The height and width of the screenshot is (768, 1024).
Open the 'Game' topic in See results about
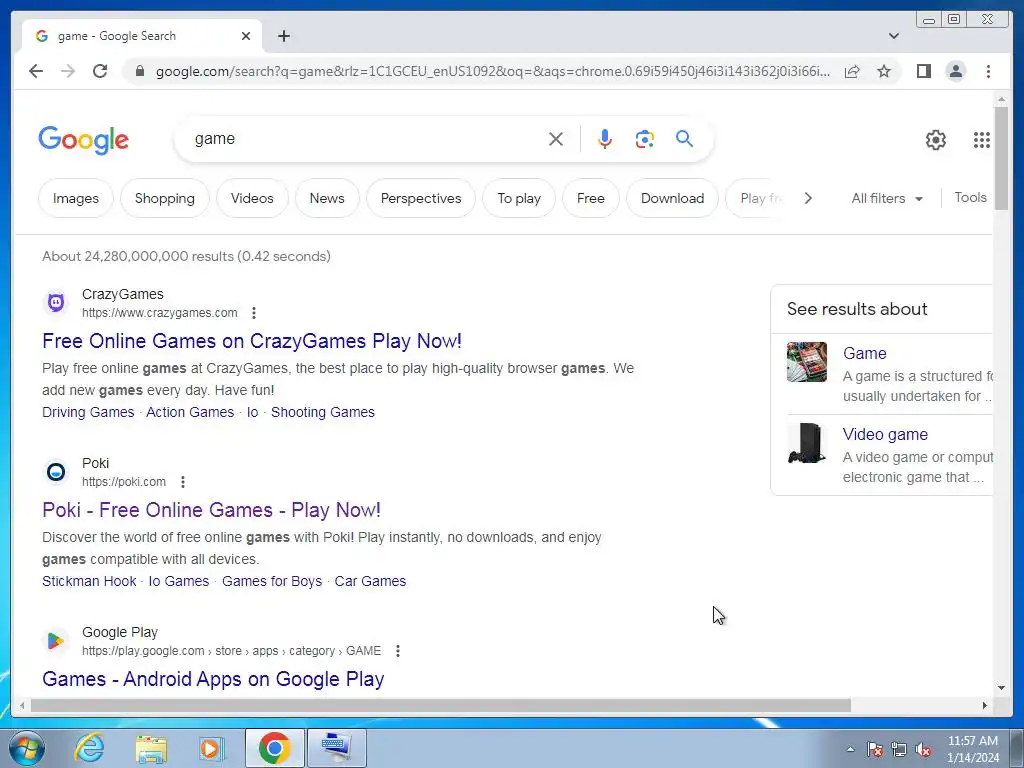point(865,353)
